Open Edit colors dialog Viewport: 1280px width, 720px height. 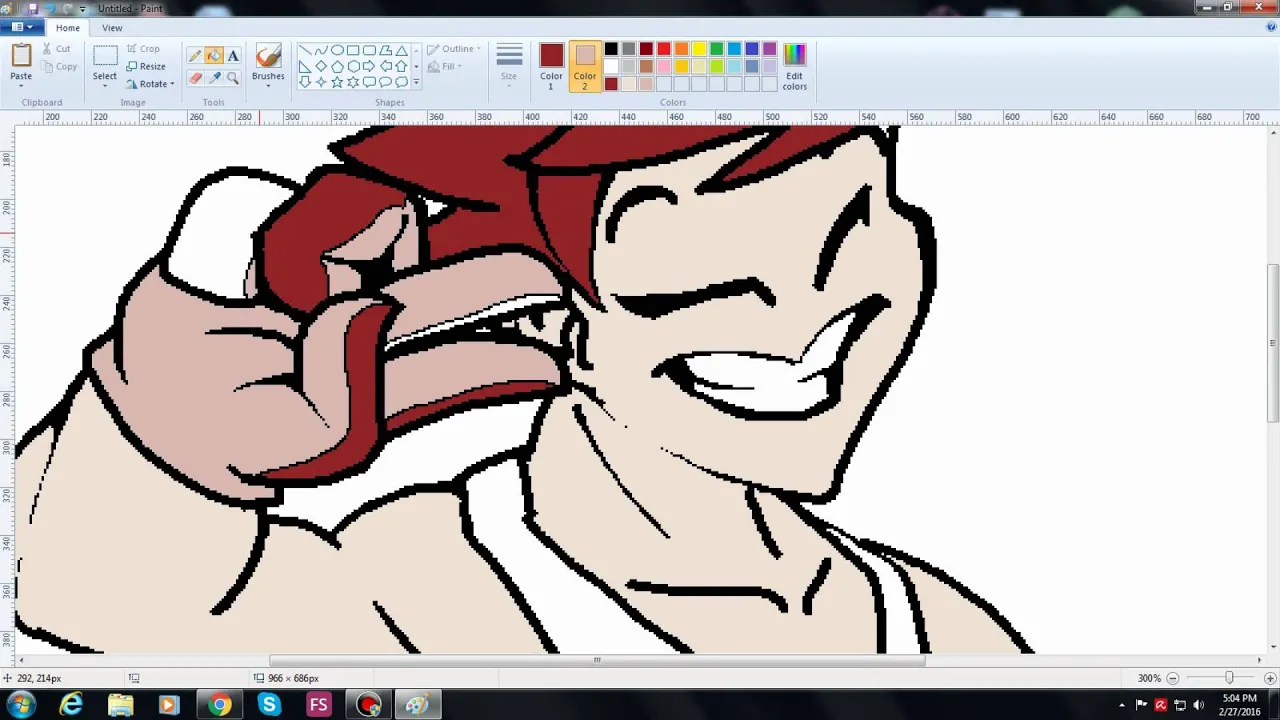[x=794, y=67]
